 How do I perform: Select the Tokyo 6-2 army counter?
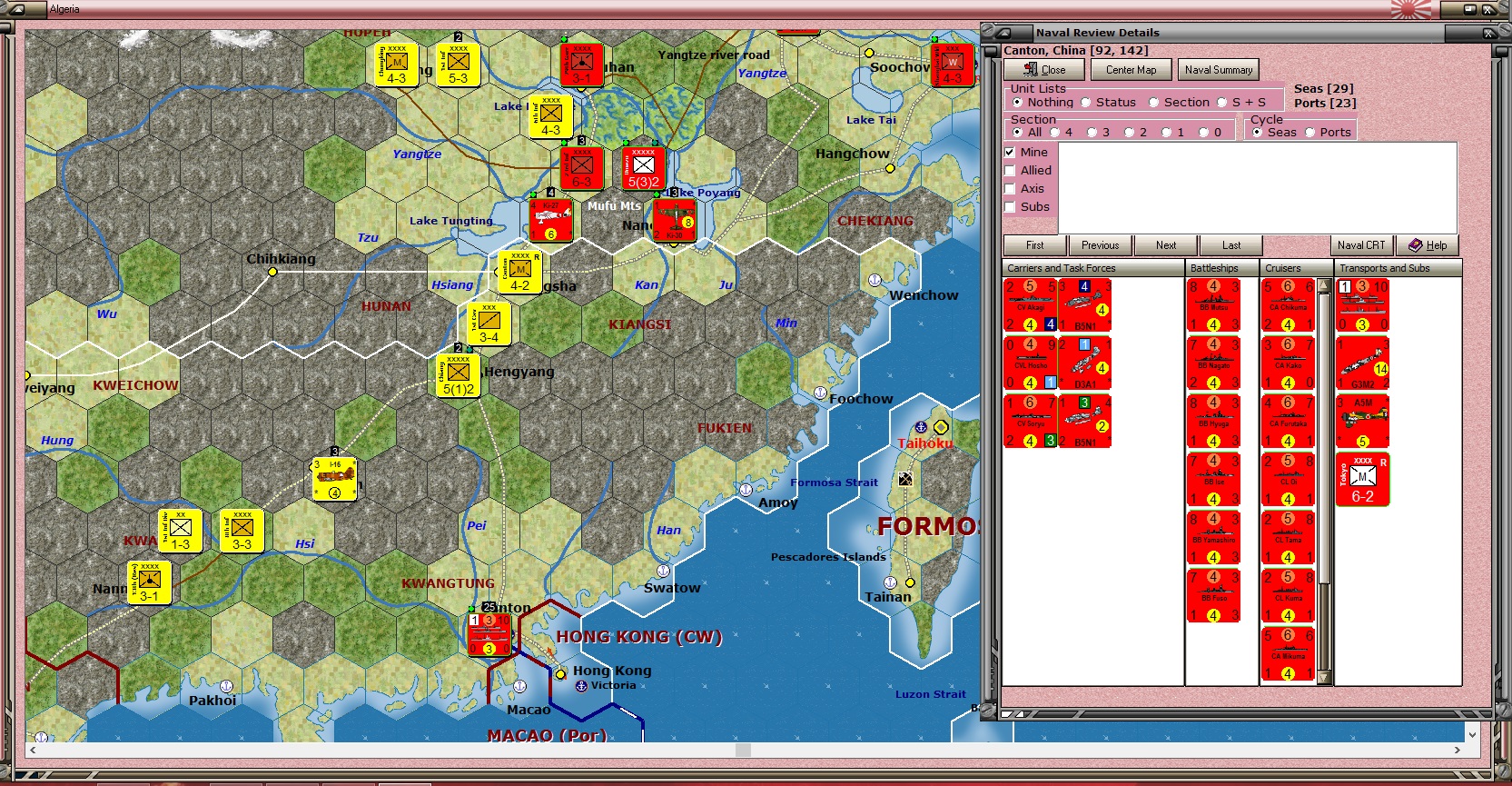click(1362, 480)
